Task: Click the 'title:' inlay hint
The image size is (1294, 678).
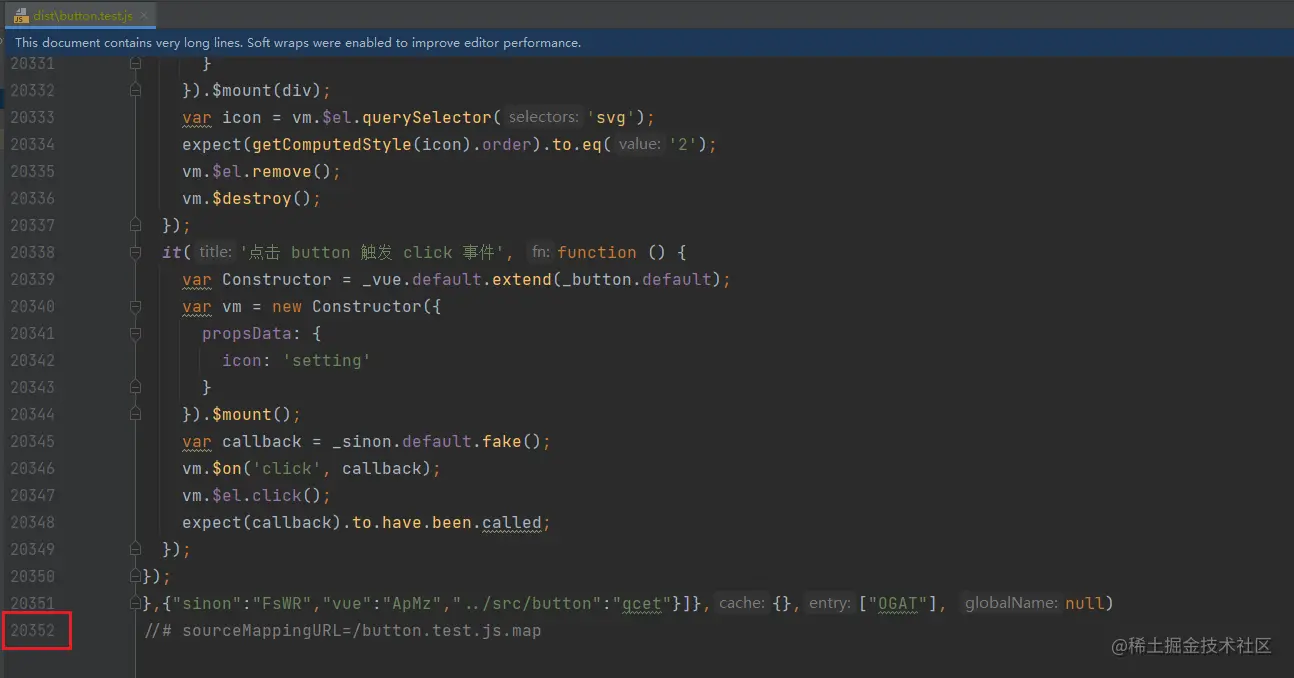Action: point(215,252)
